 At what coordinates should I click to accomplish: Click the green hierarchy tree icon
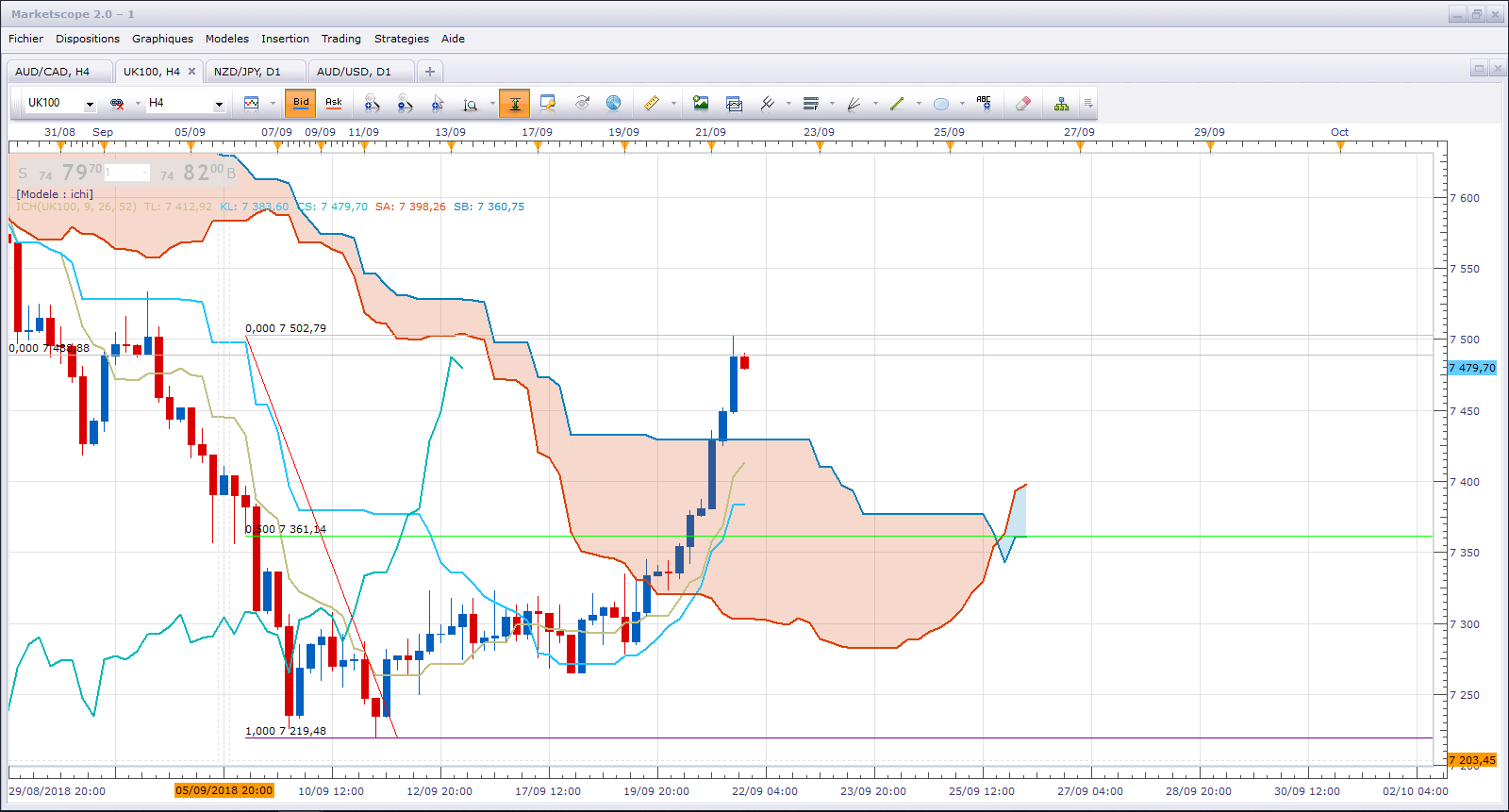tap(1062, 104)
